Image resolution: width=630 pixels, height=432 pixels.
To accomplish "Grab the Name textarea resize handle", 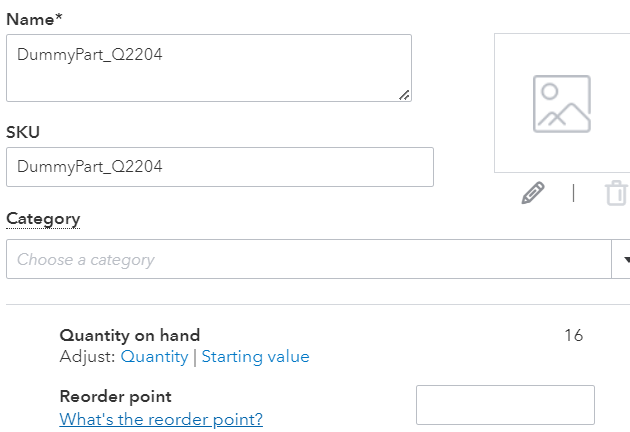I will point(404,94).
